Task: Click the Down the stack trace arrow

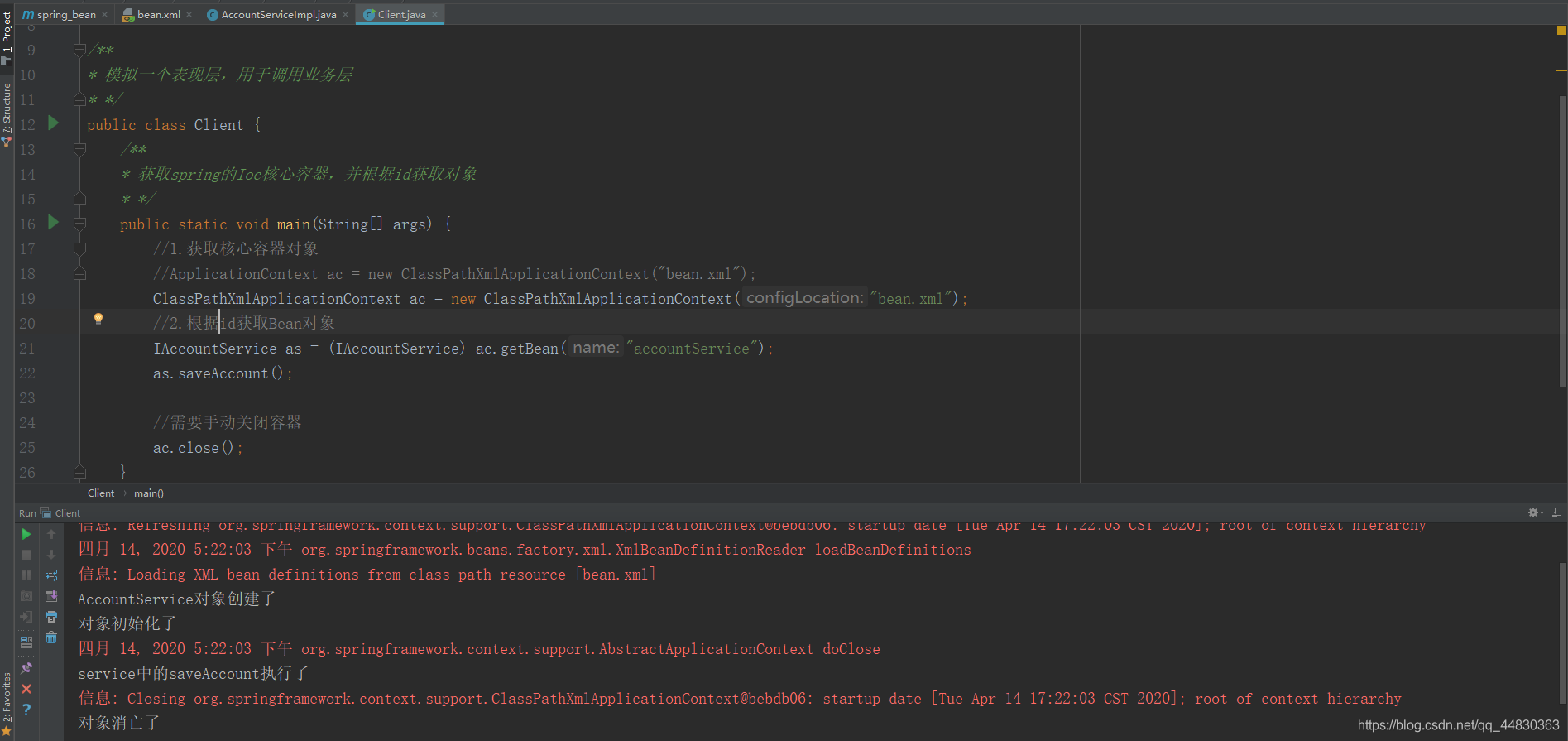Action: tap(51, 555)
